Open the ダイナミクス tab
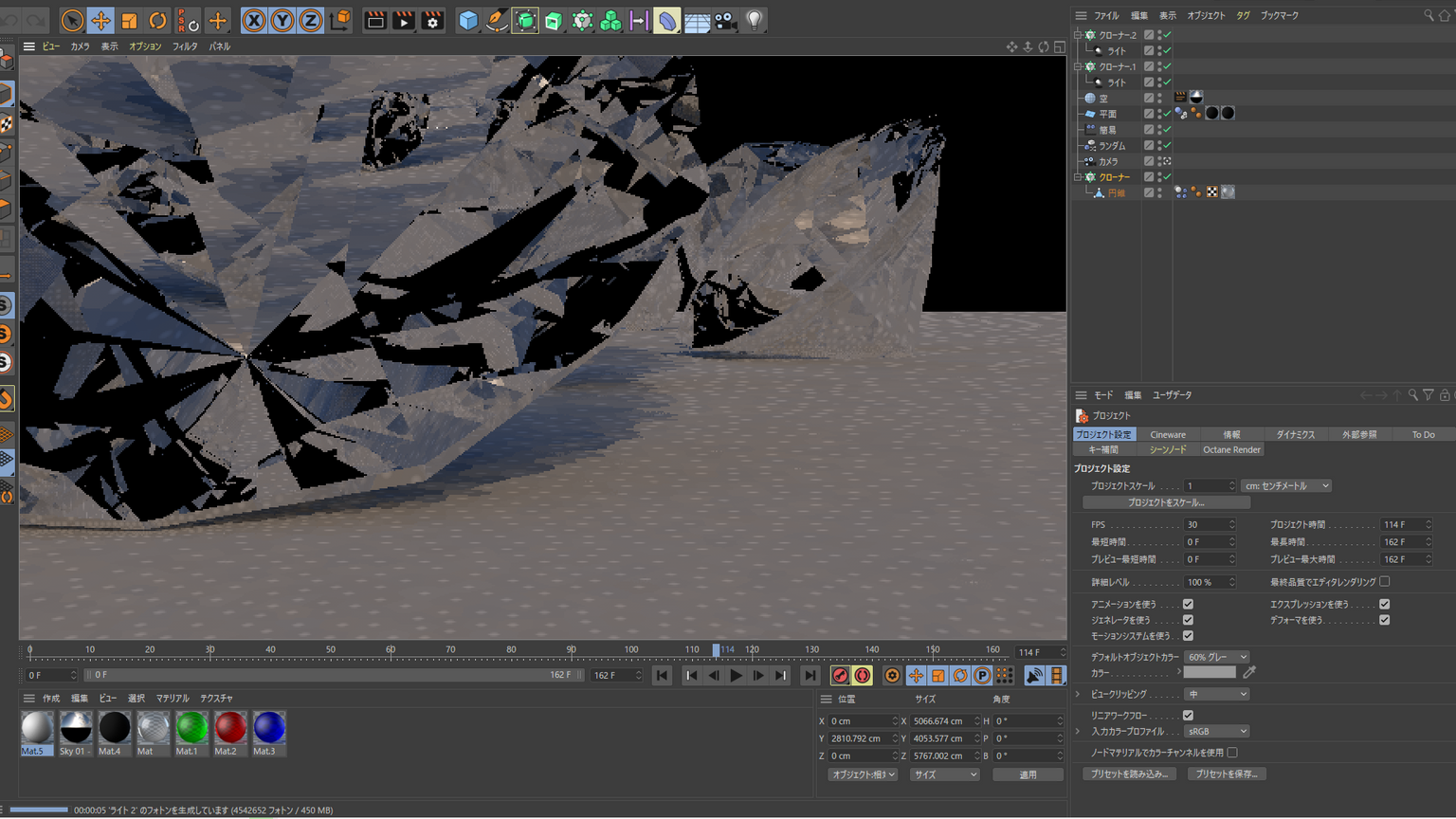This screenshot has width=1456, height=819. (x=1295, y=435)
